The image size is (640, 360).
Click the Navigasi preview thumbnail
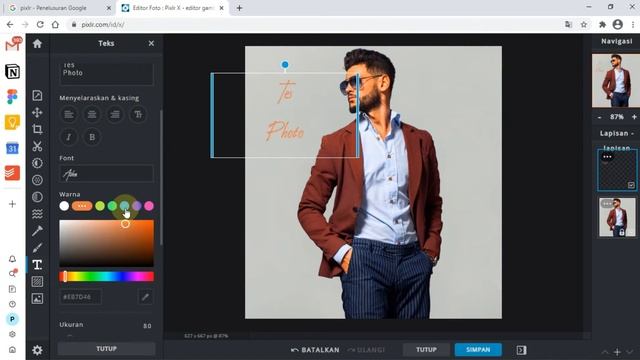[x=616, y=80]
